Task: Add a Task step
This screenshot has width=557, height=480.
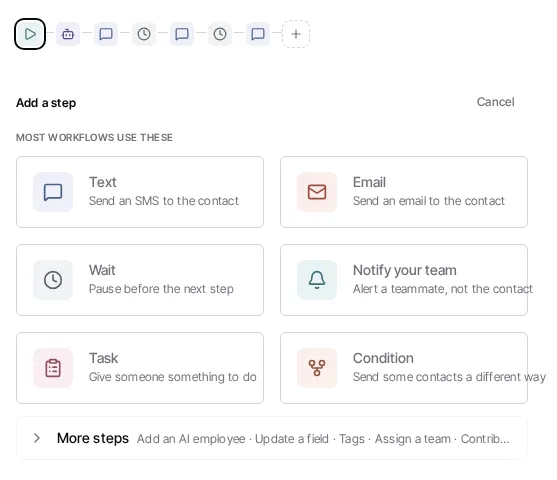Action: 140,368
